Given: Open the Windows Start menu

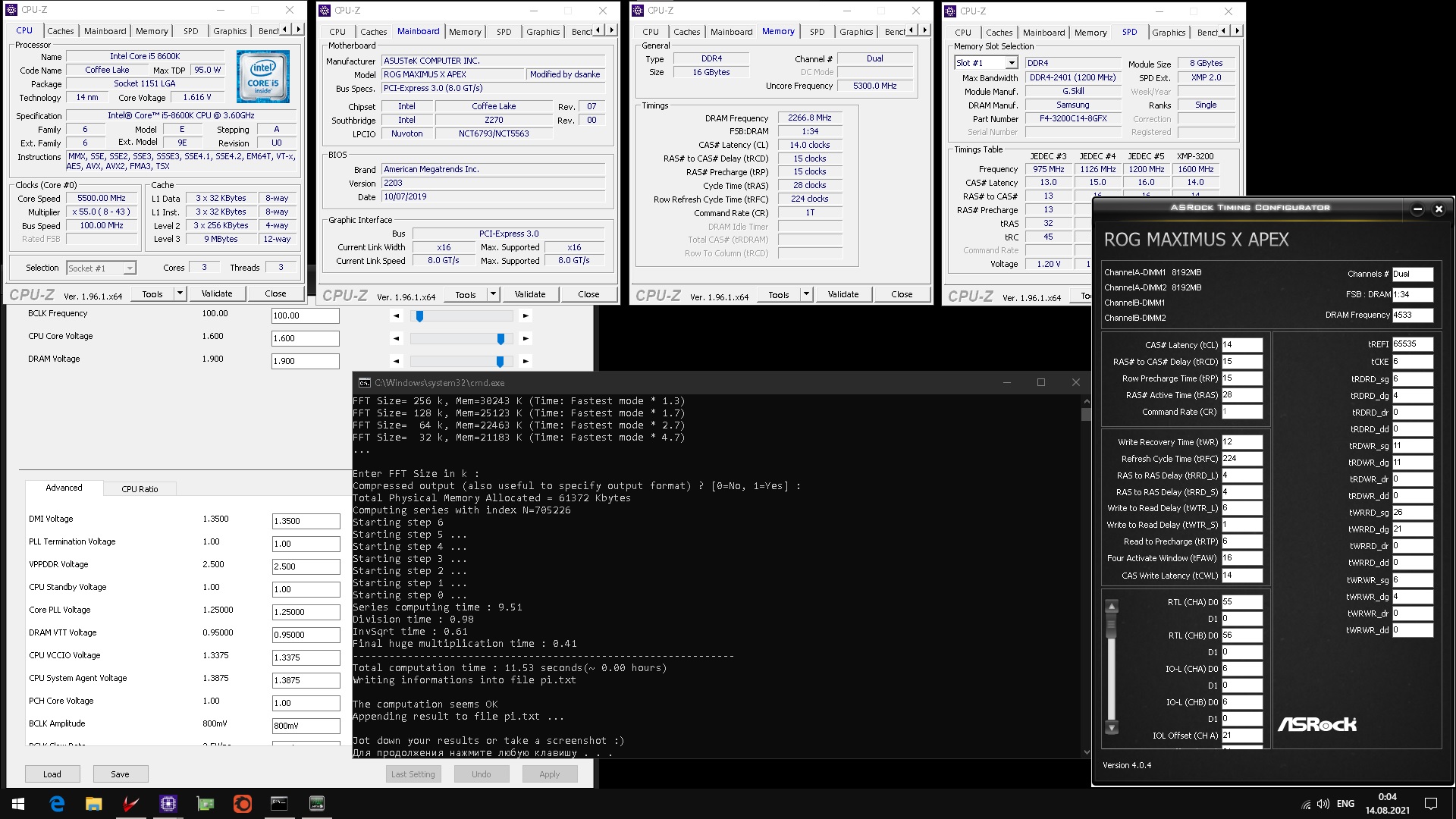Looking at the screenshot, I should [x=18, y=803].
